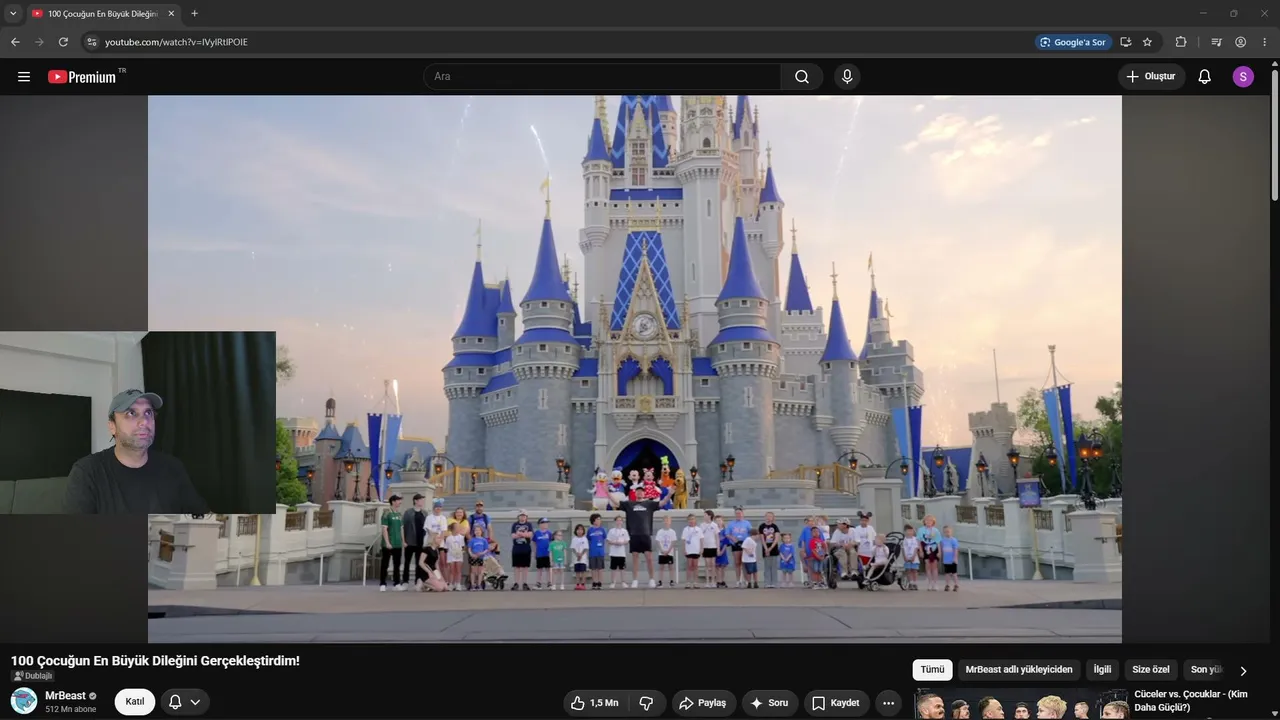Viewport: 1280px width, 720px height.
Task: Go back using browser back arrow
Action: (15, 42)
